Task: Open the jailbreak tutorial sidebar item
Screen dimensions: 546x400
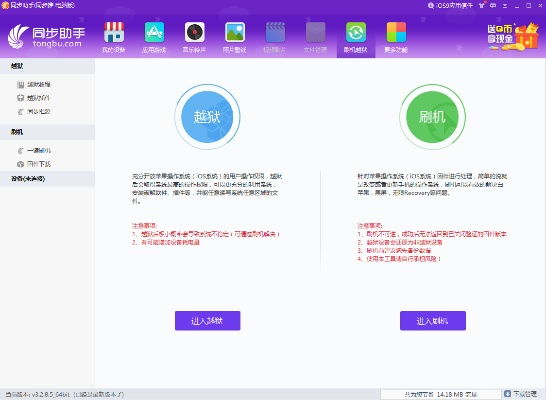Action: (34, 84)
